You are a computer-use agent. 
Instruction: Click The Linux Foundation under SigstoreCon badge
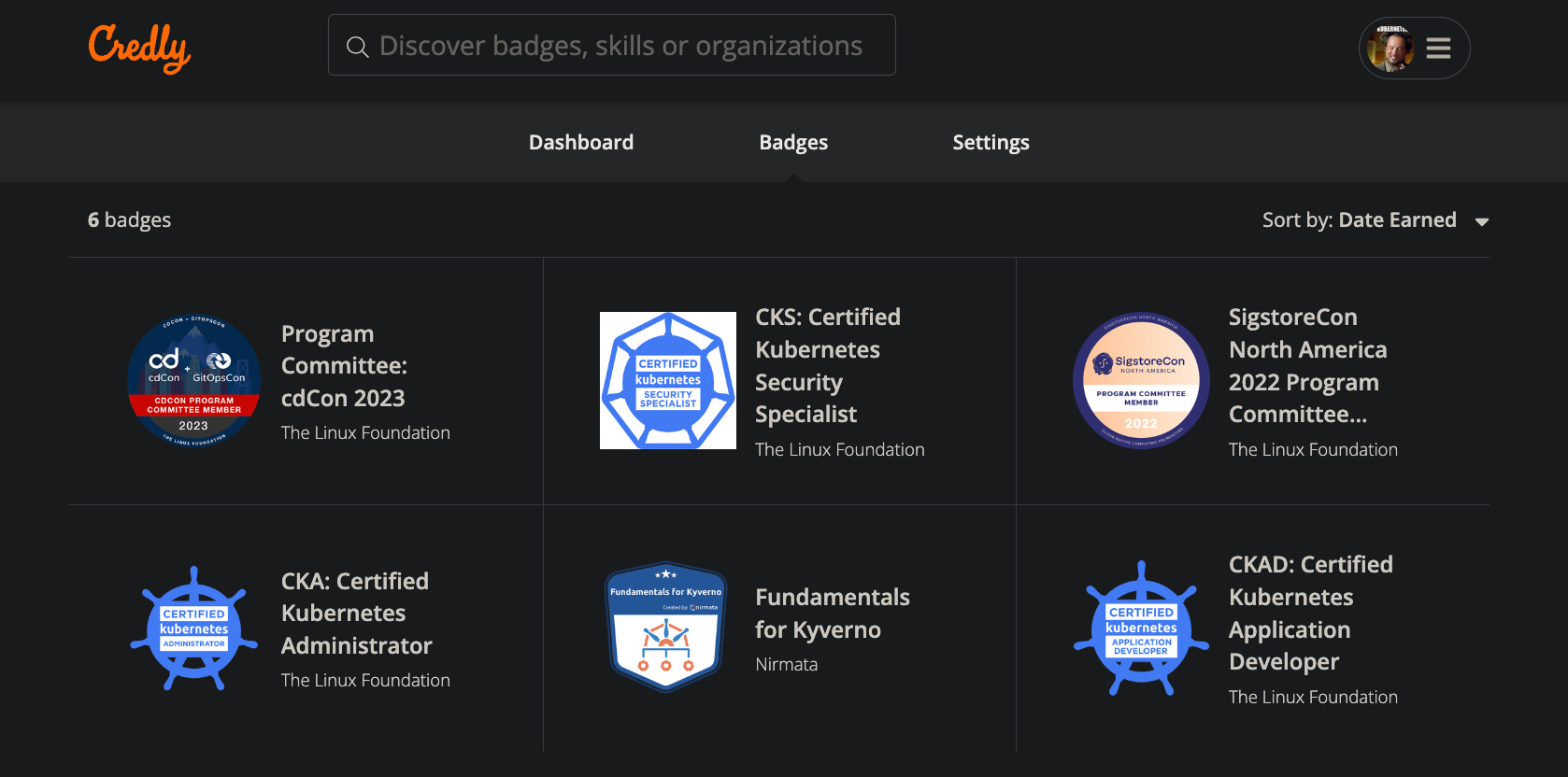point(1313,449)
